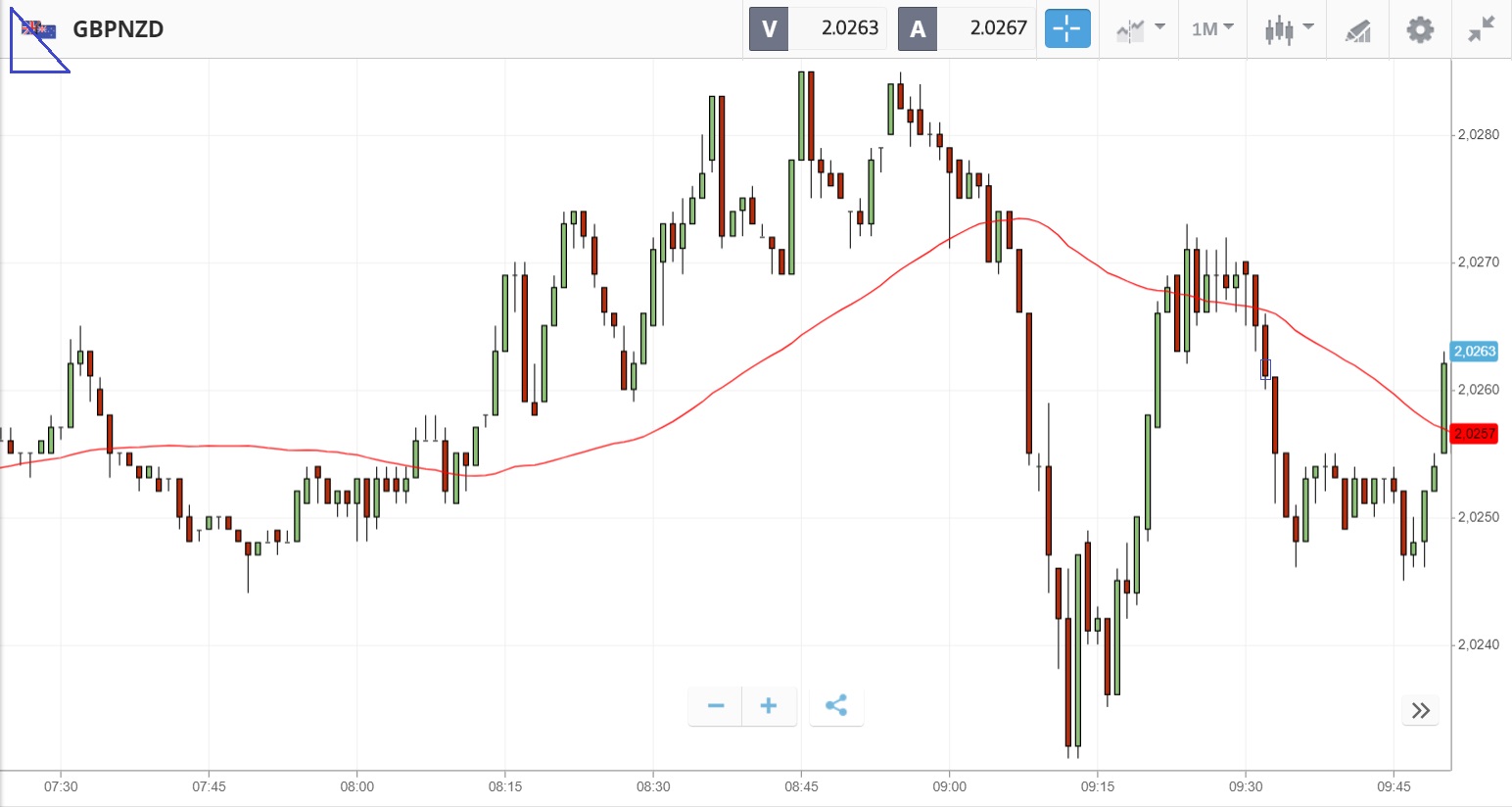Click the share chart icon
The width and height of the screenshot is (1512, 807).
835,706
